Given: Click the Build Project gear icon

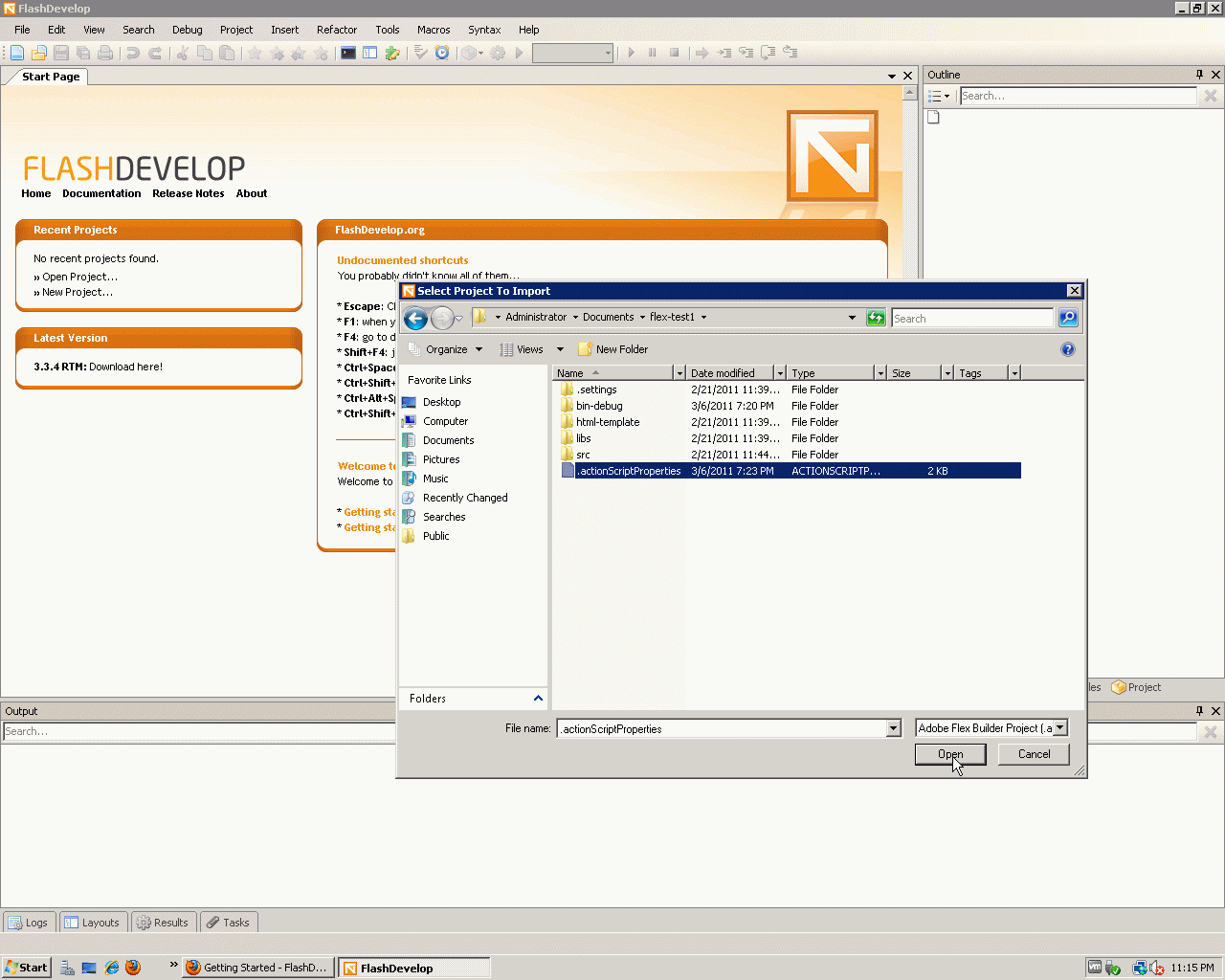Looking at the screenshot, I should tap(498, 53).
